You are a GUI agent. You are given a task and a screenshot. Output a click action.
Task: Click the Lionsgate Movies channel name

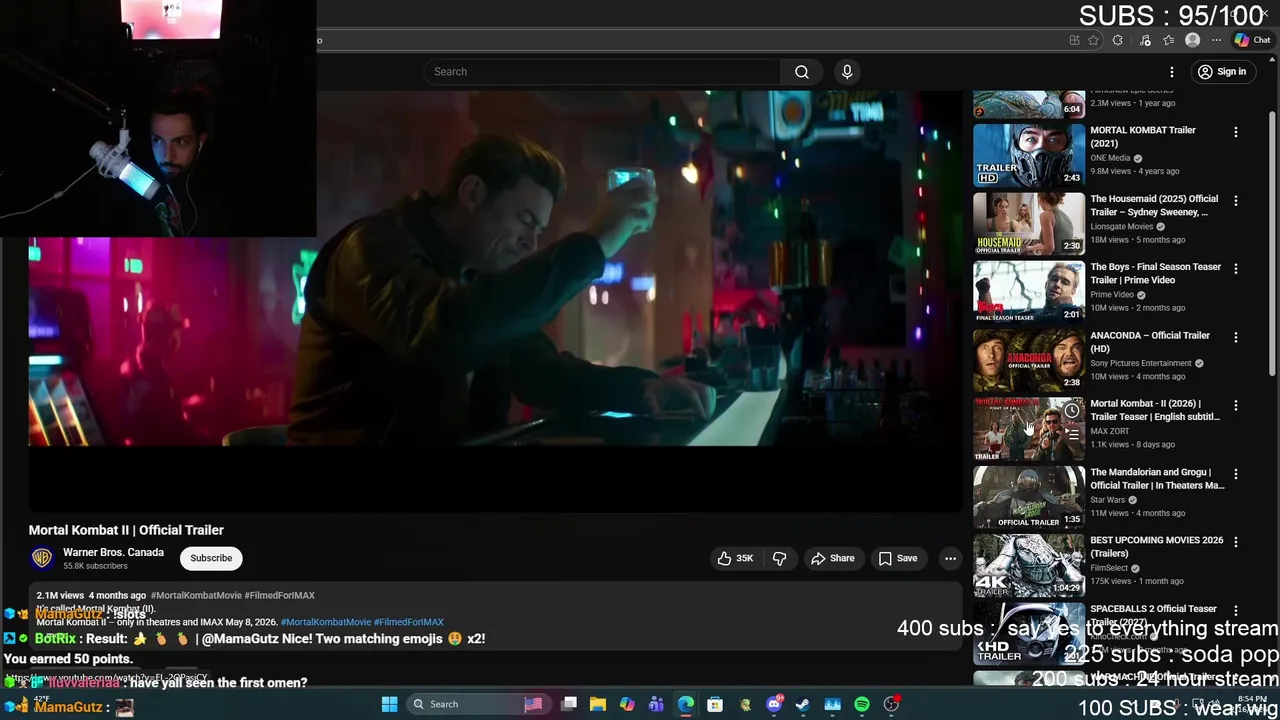1122,227
